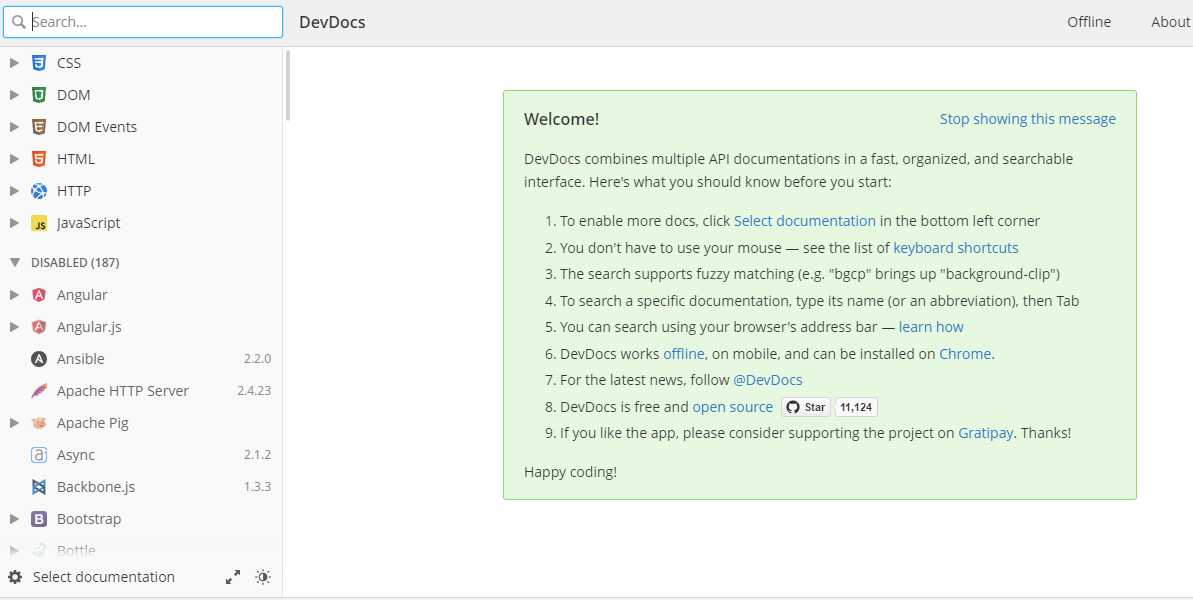Viewport: 1193px width, 600px height.
Task: Expand the DOM documentation arrow
Action: click(14, 95)
